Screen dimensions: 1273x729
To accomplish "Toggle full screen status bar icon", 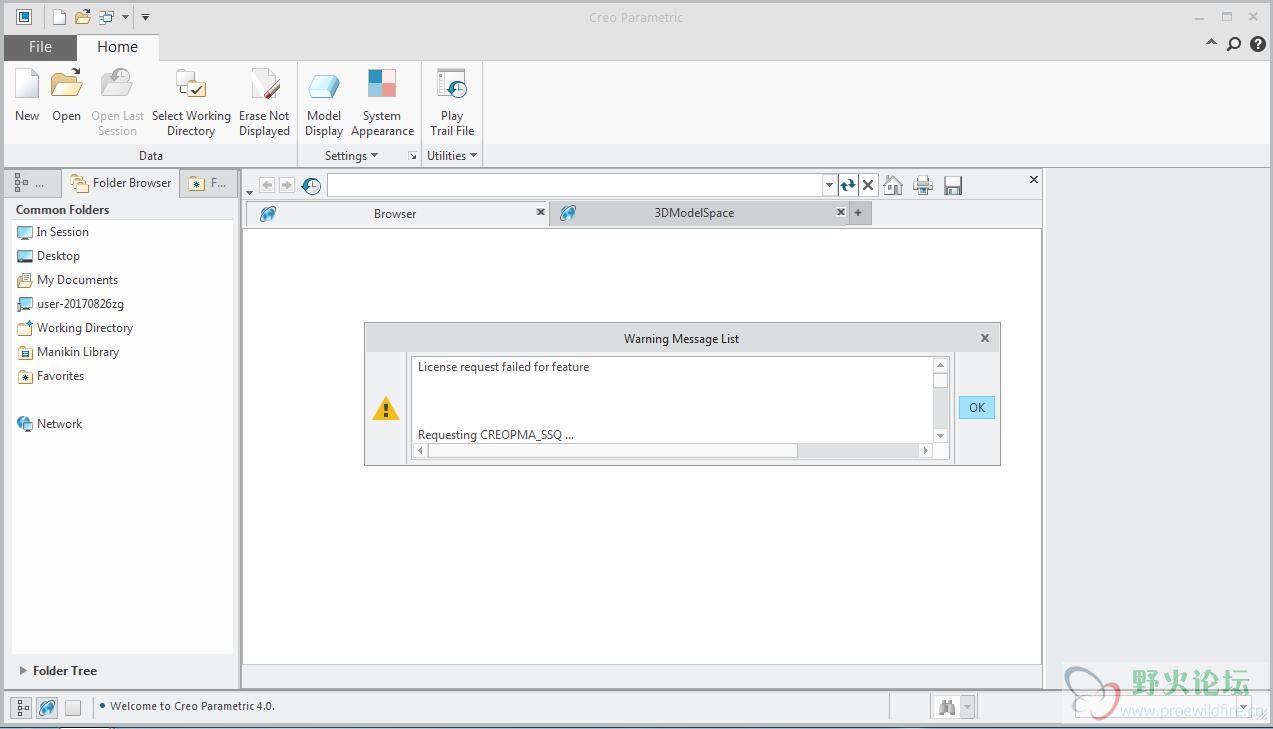I will pyautogui.click(x=73, y=707).
